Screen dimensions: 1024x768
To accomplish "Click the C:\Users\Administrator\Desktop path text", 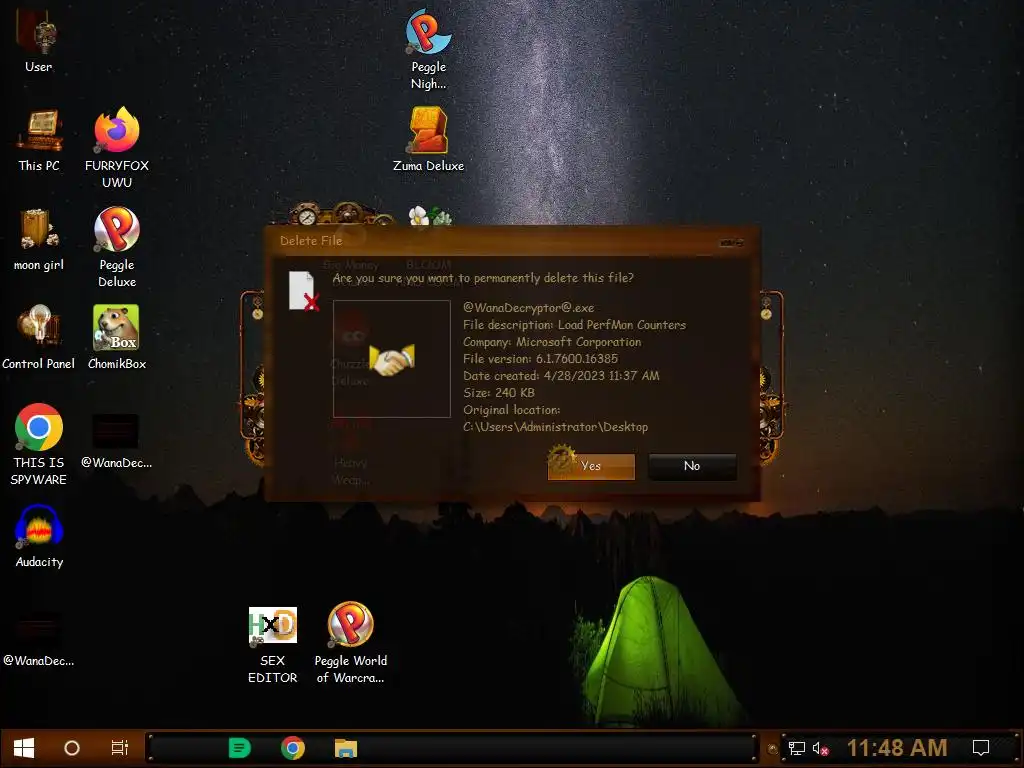I will (555, 426).
